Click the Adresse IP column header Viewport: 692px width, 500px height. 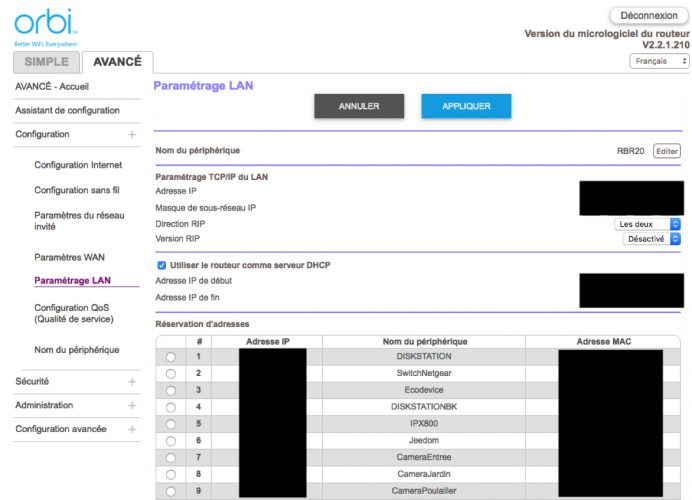tap(267, 342)
